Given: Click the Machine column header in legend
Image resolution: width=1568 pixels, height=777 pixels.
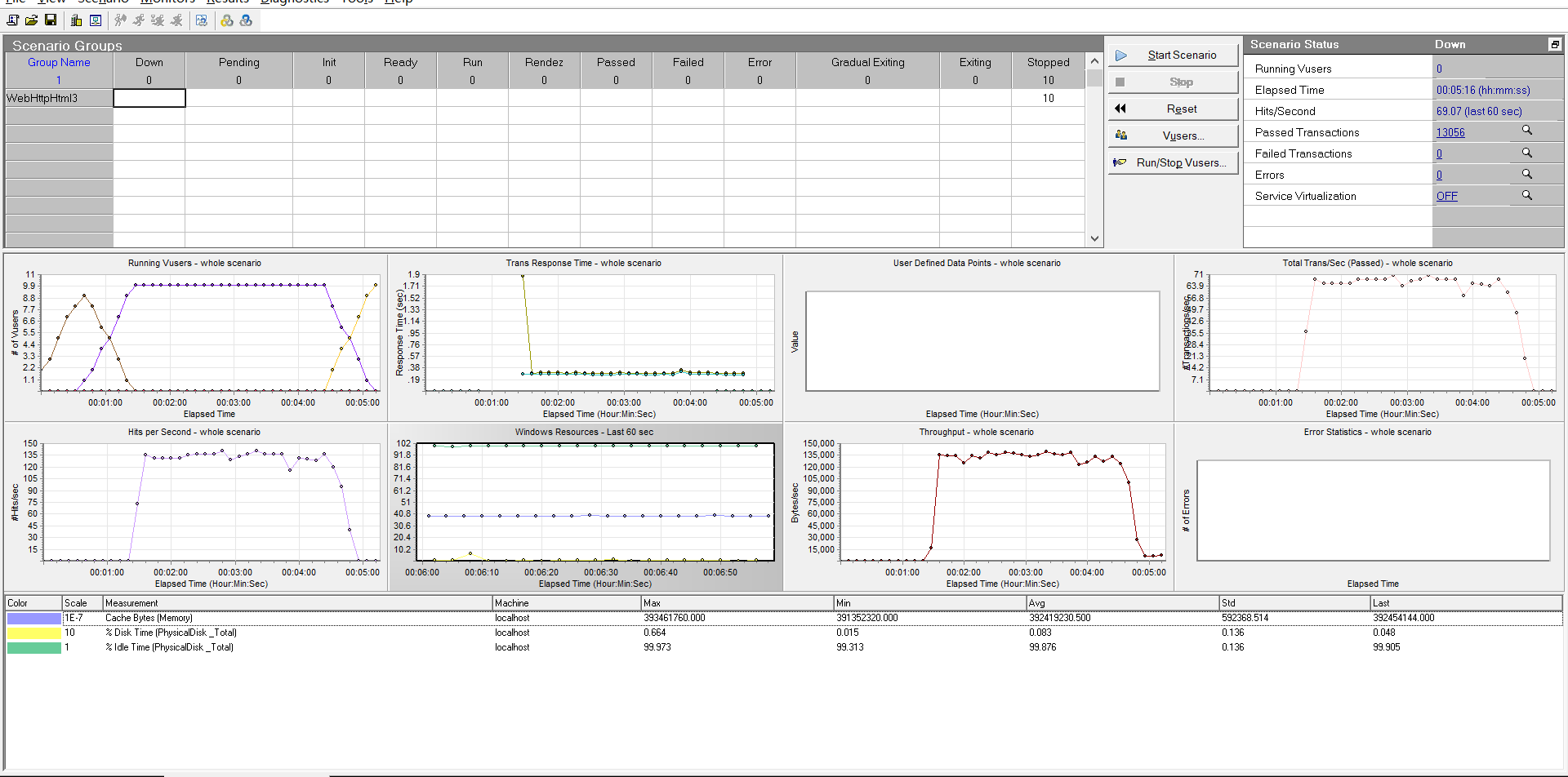Looking at the screenshot, I should (x=567, y=603).
